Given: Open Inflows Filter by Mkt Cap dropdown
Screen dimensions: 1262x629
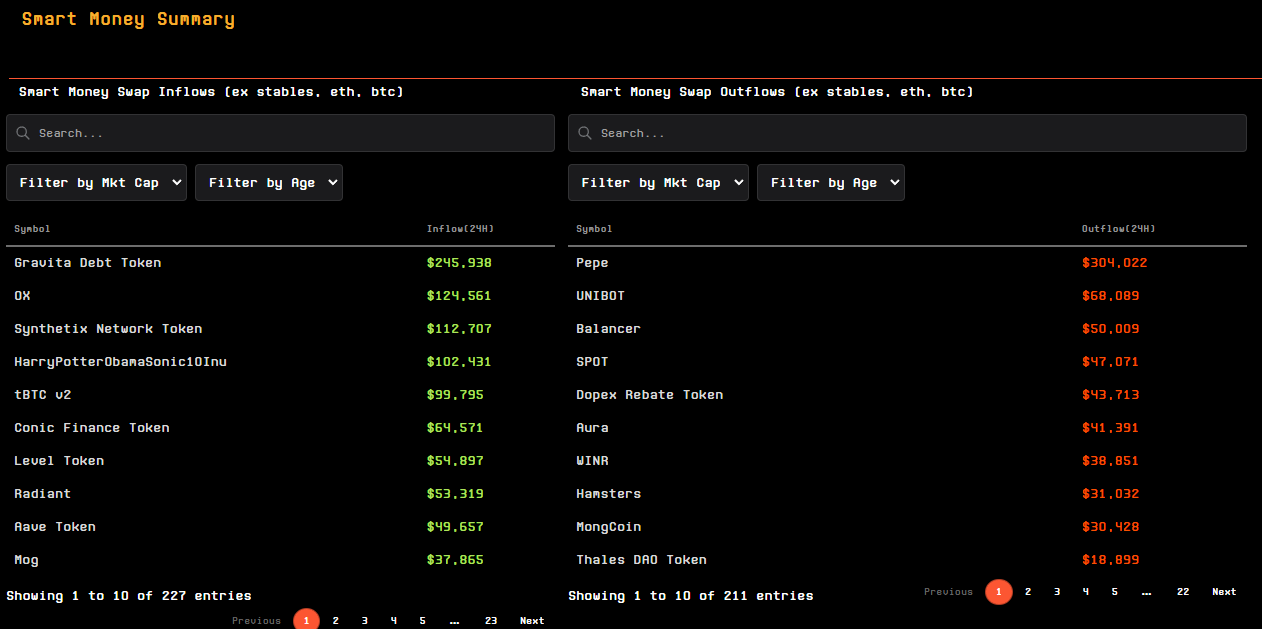Looking at the screenshot, I should pos(96,183).
